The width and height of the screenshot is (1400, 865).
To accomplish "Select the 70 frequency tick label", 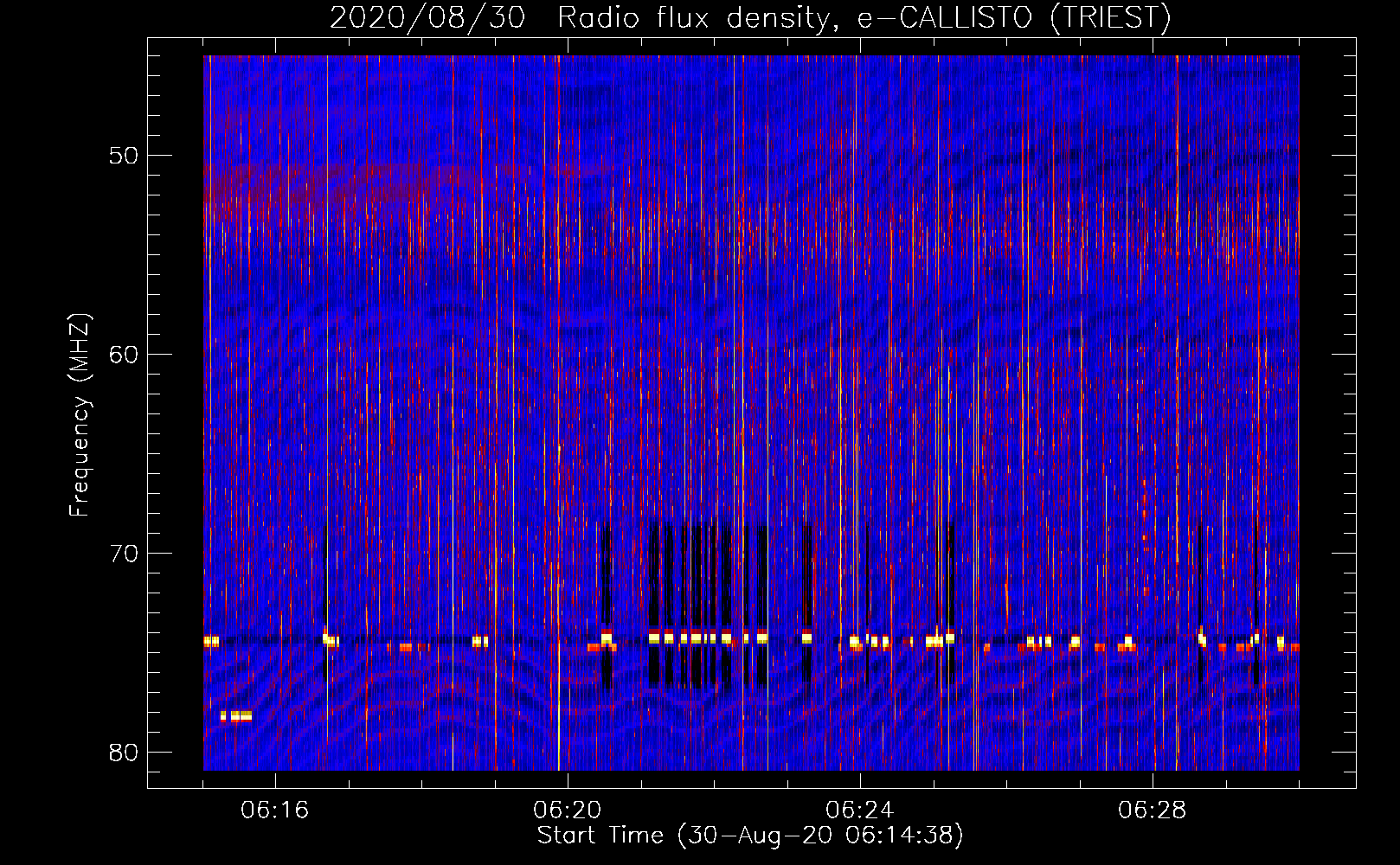I will pos(125,554).
